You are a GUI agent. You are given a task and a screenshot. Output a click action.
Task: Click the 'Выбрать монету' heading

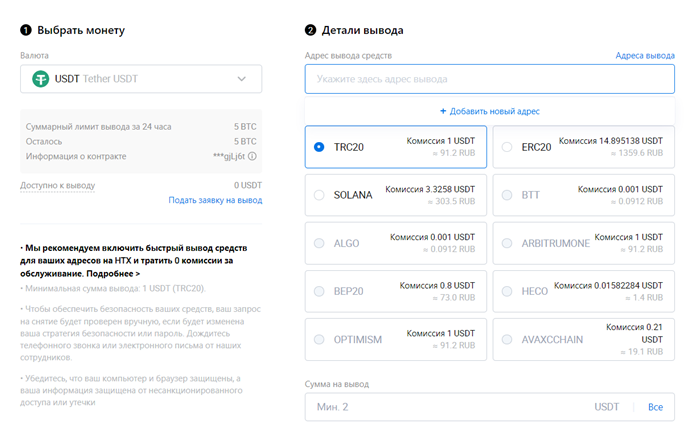81,30
